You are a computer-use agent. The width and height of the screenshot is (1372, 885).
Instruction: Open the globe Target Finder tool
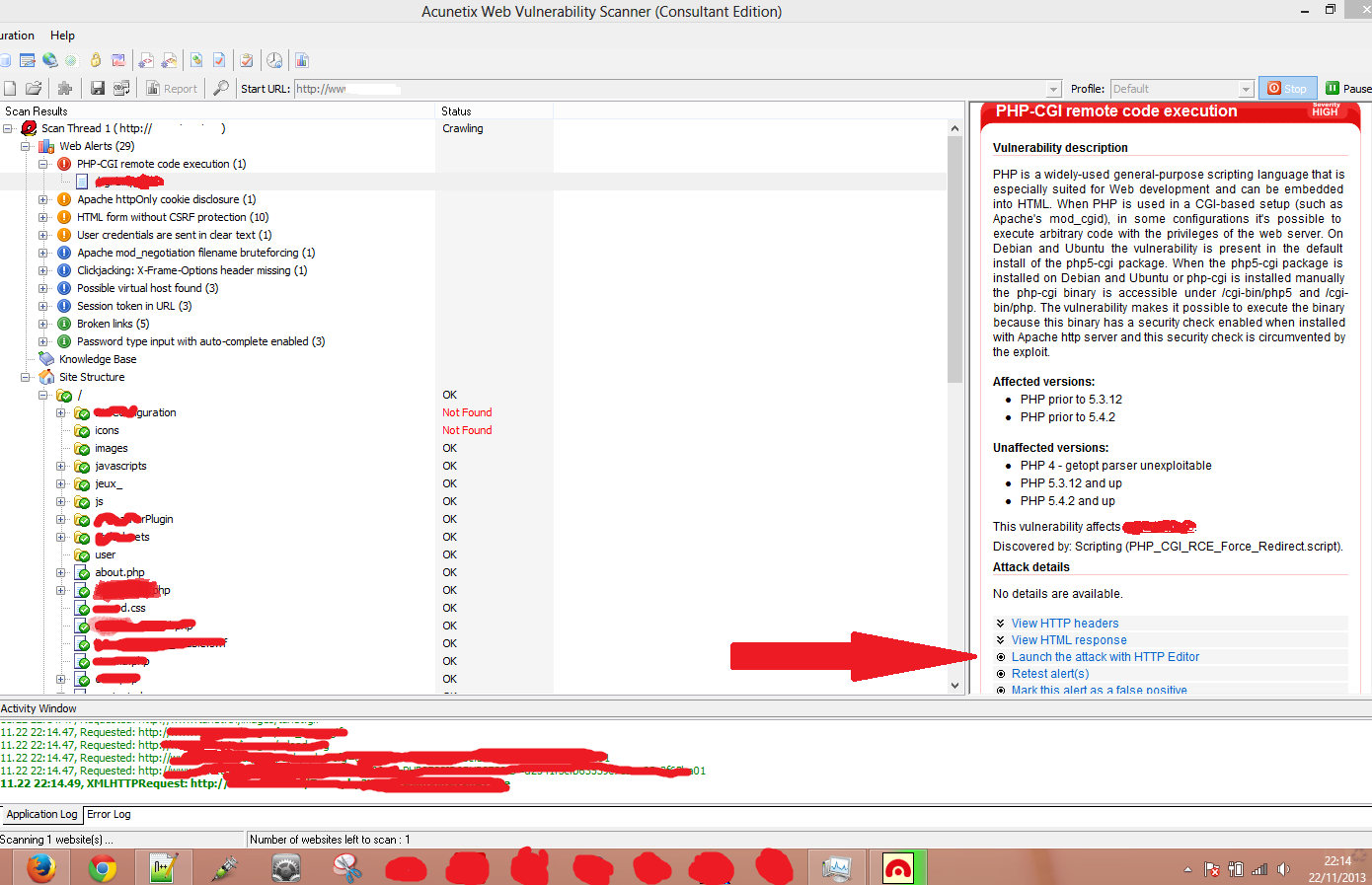[x=49, y=60]
